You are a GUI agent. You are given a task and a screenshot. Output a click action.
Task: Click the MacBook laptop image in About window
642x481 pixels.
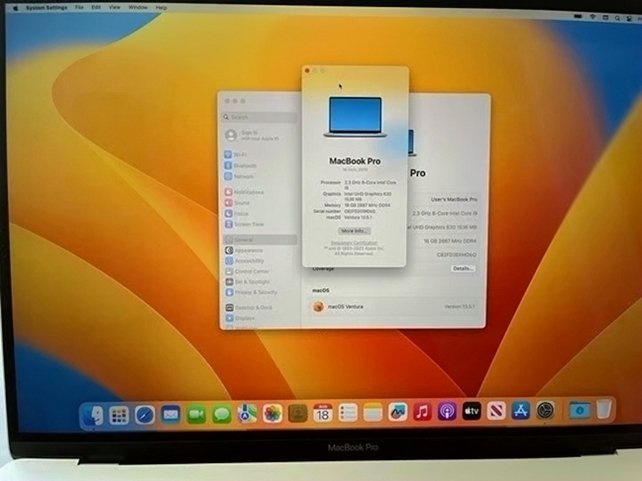[x=355, y=117]
